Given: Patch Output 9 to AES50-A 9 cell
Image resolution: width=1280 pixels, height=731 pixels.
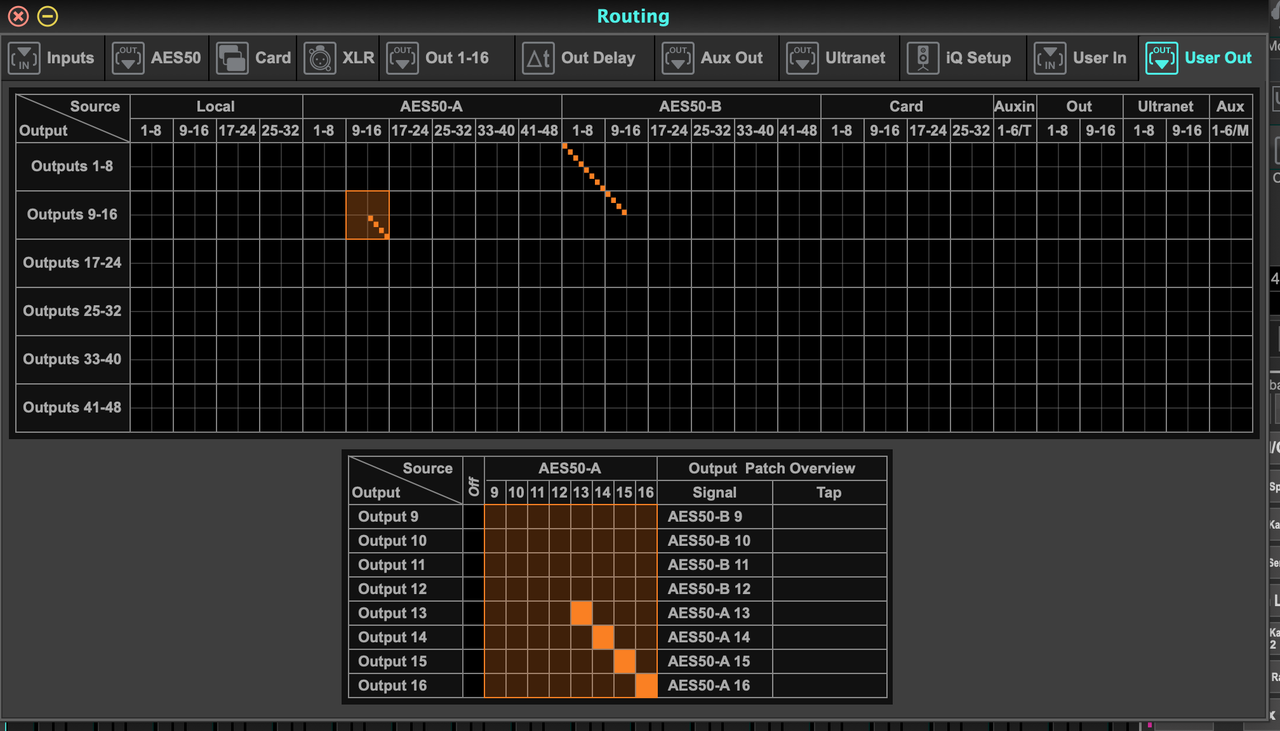Looking at the screenshot, I should (x=495, y=517).
